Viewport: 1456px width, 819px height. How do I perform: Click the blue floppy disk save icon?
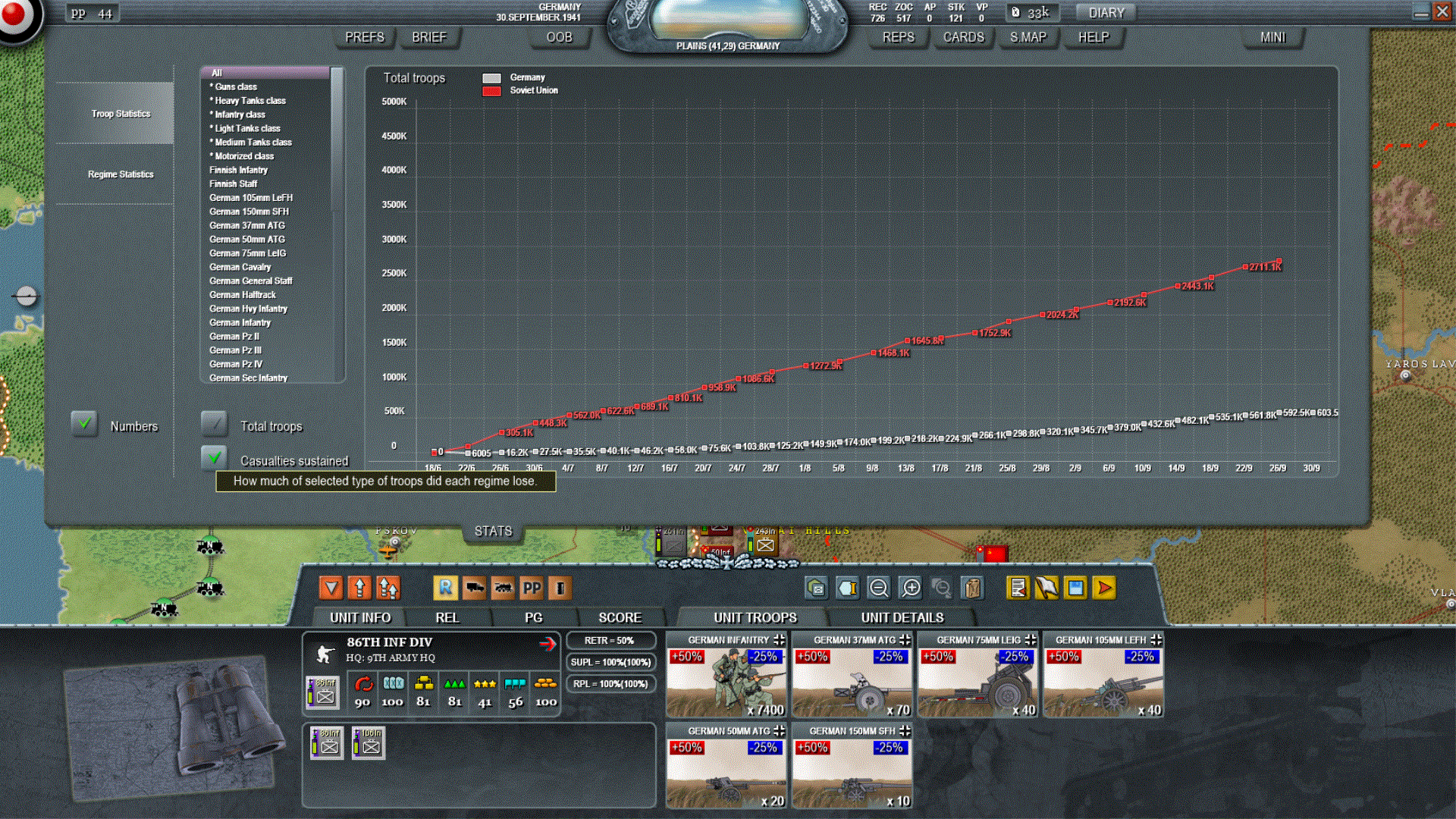click(1075, 588)
